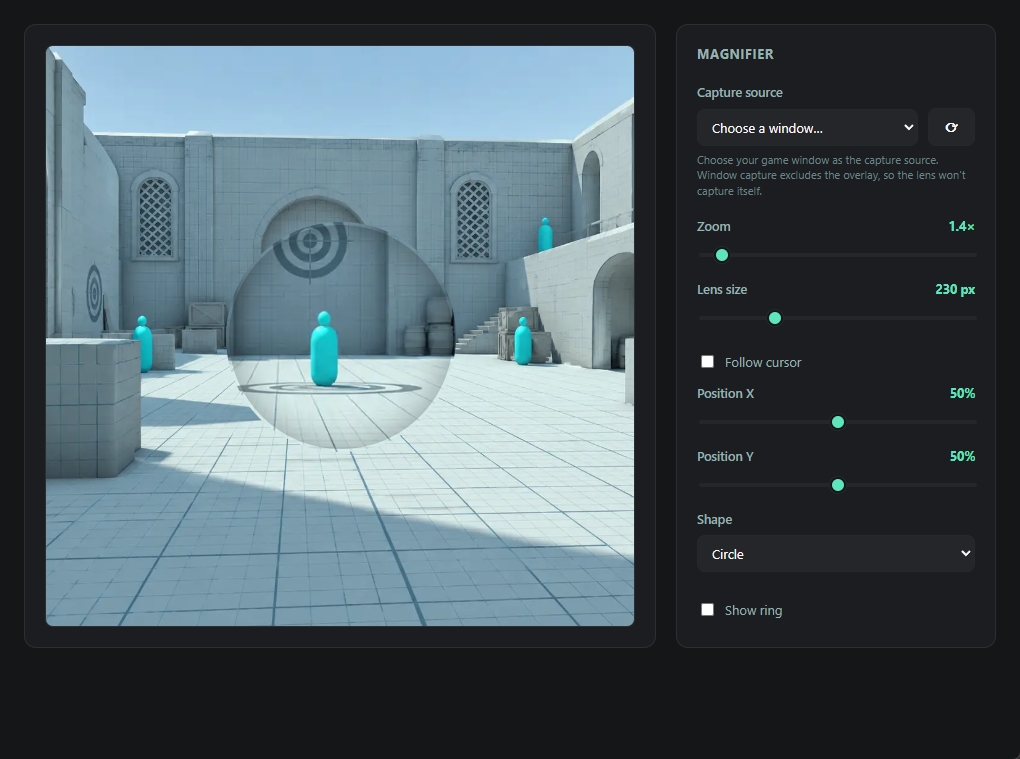This screenshot has width=1020, height=759.
Task: Open the Shape dropdown set to Circle
Action: pos(835,553)
